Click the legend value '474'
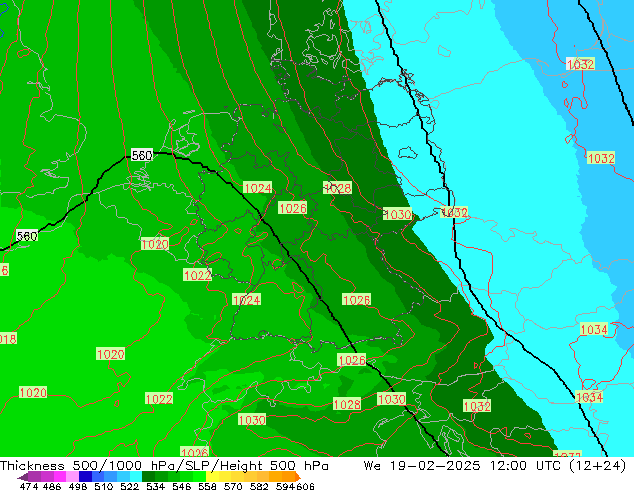Image resolution: width=634 pixels, height=490 pixels. [x=29, y=486]
